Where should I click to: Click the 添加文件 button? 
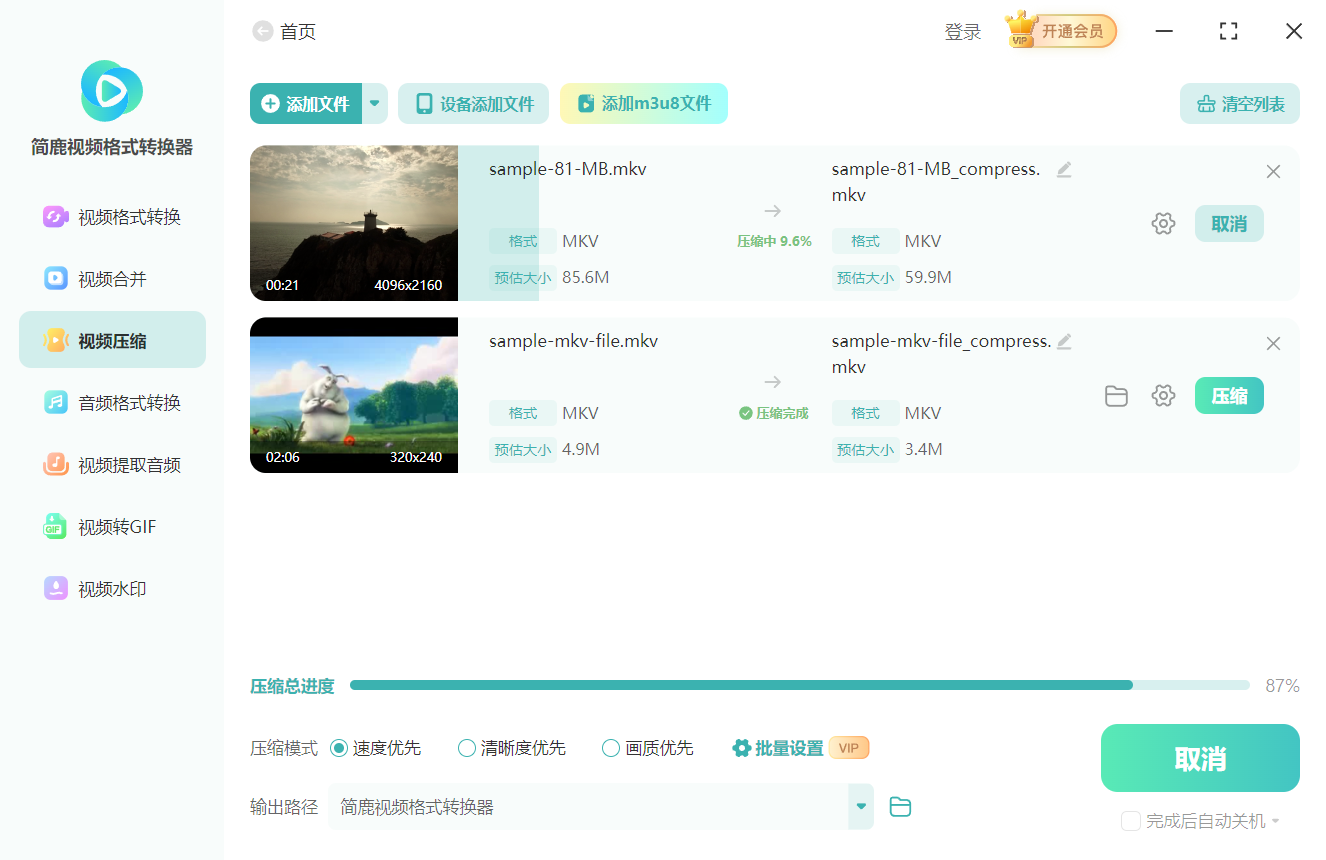coord(306,104)
